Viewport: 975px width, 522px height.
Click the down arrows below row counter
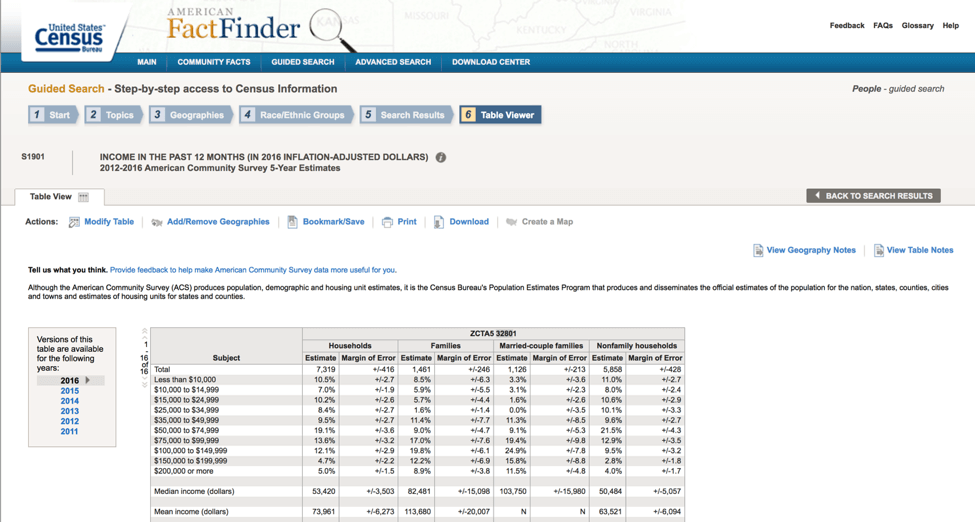(x=145, y=382)
